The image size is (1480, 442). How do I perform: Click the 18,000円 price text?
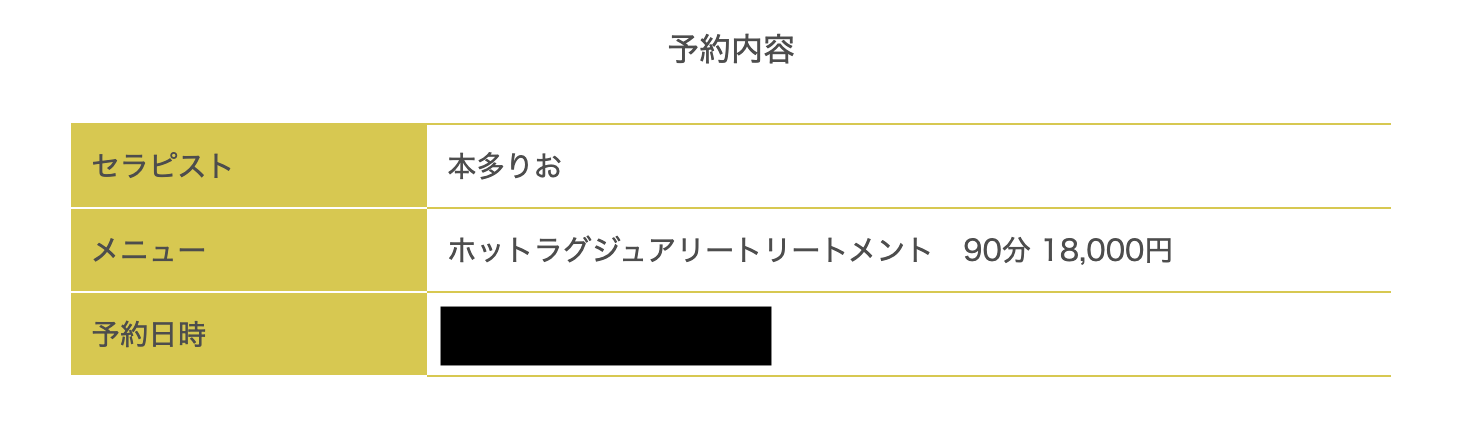[x=1106, y=250]
